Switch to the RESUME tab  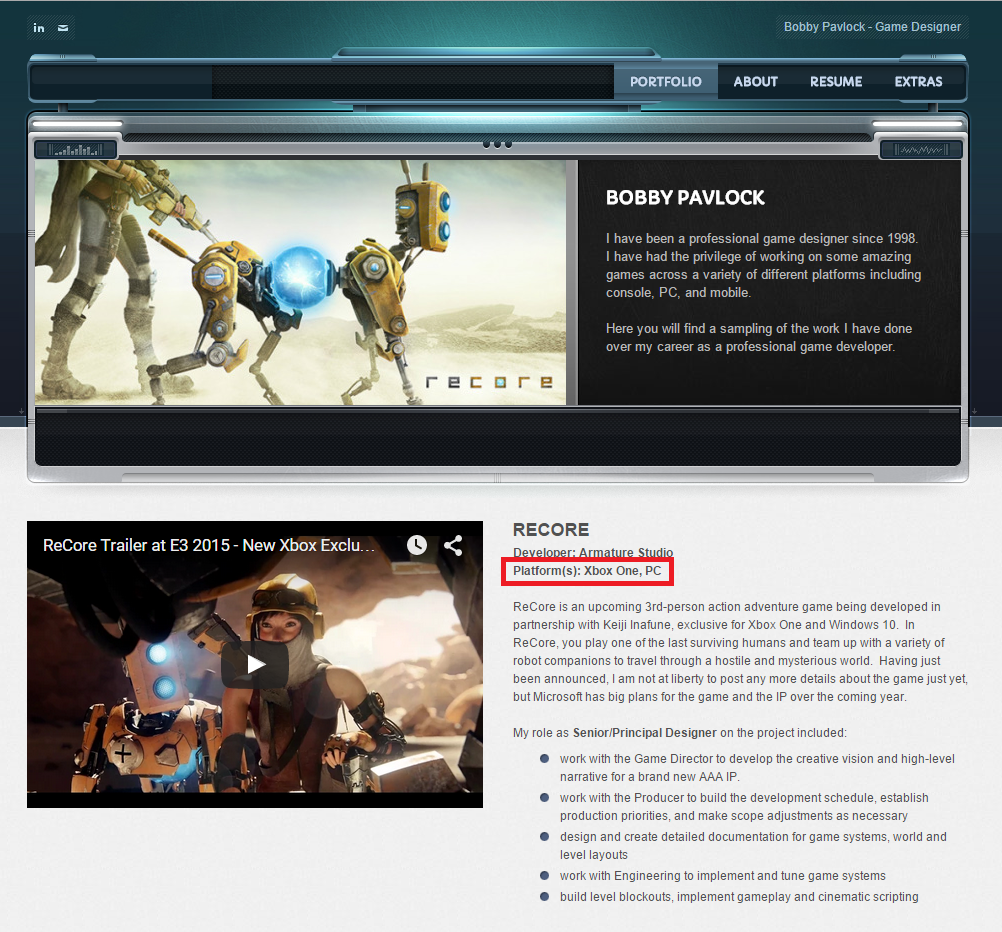[x=835, y=81]
